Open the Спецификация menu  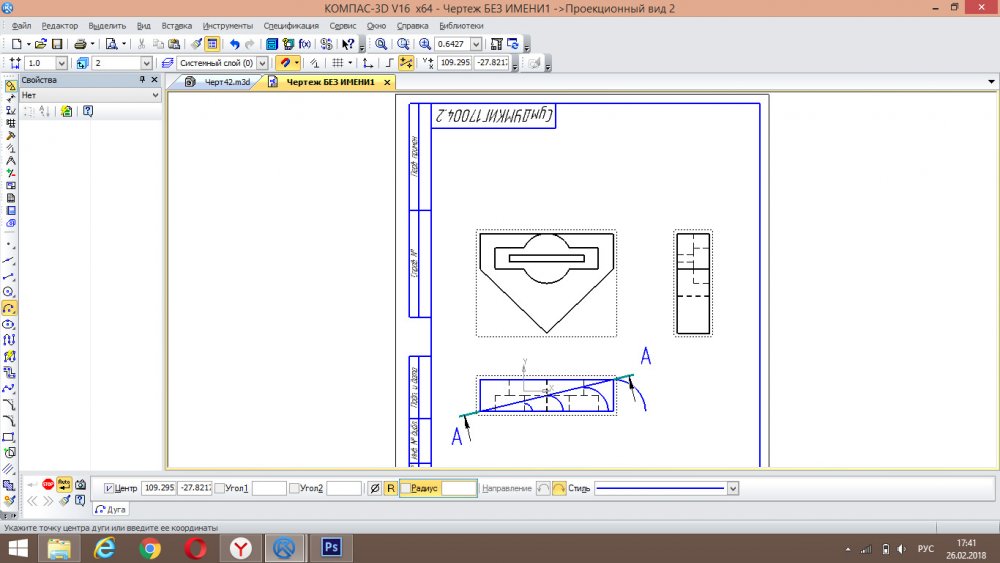pyautogui.click(x=291, y=26)
